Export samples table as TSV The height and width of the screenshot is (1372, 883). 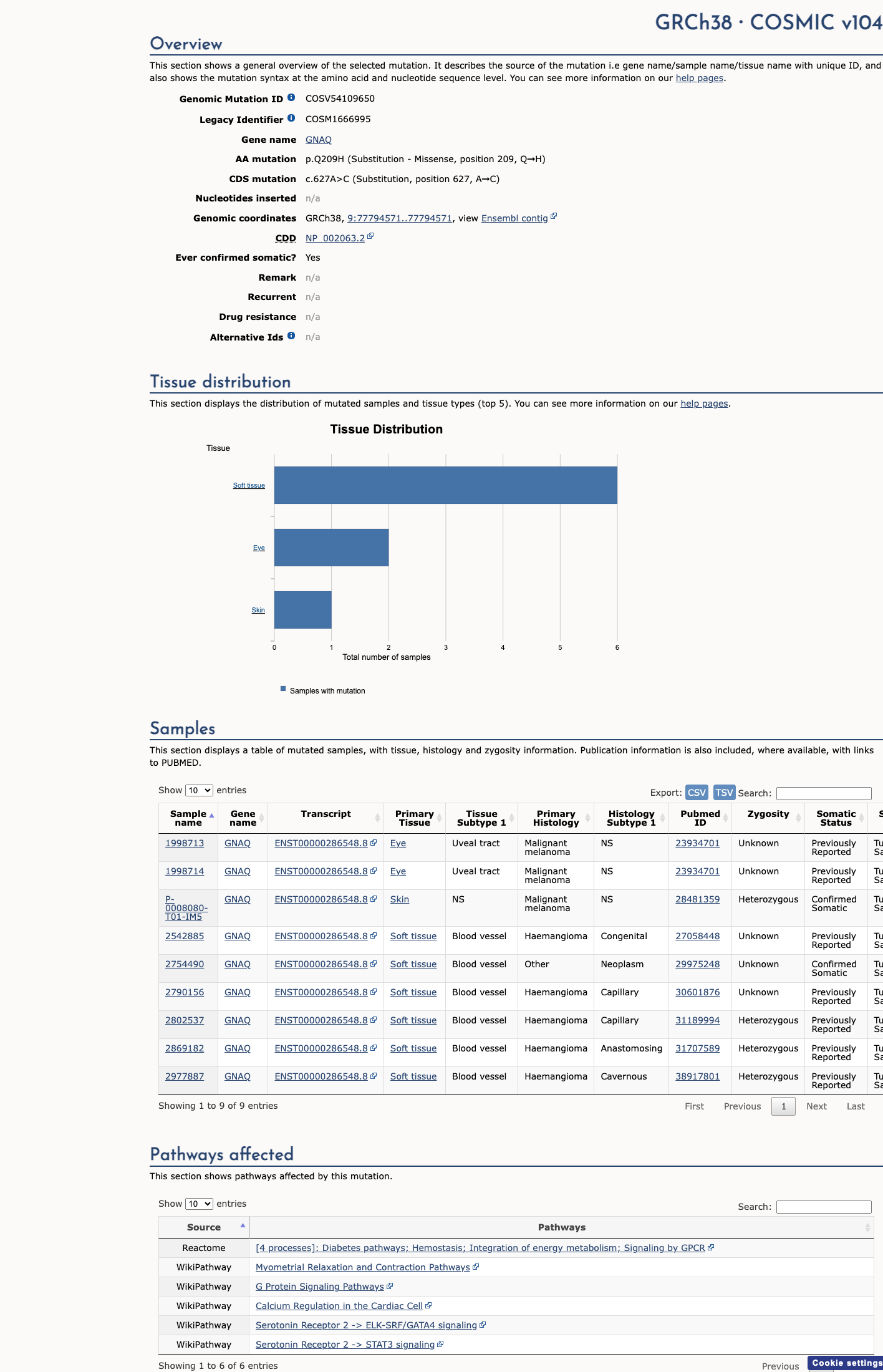click(x=724, y=792)
